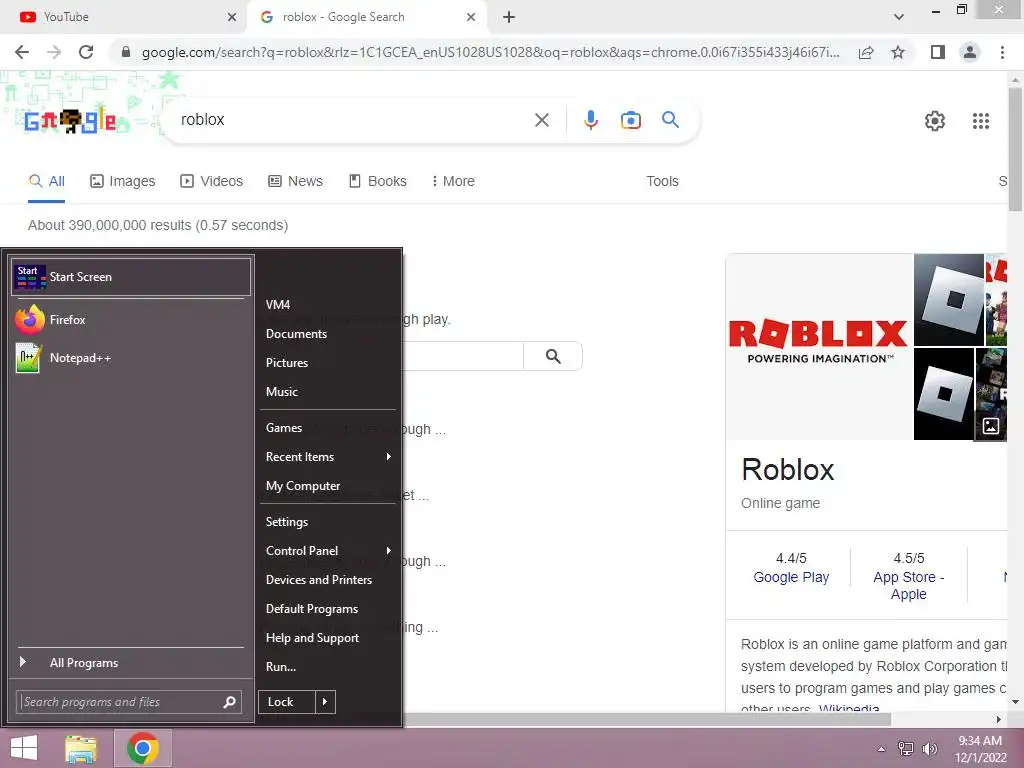Open the Roblox logo thumbnail
The width and height of the screenshot is (1024, 768).
tap(819, 346)
